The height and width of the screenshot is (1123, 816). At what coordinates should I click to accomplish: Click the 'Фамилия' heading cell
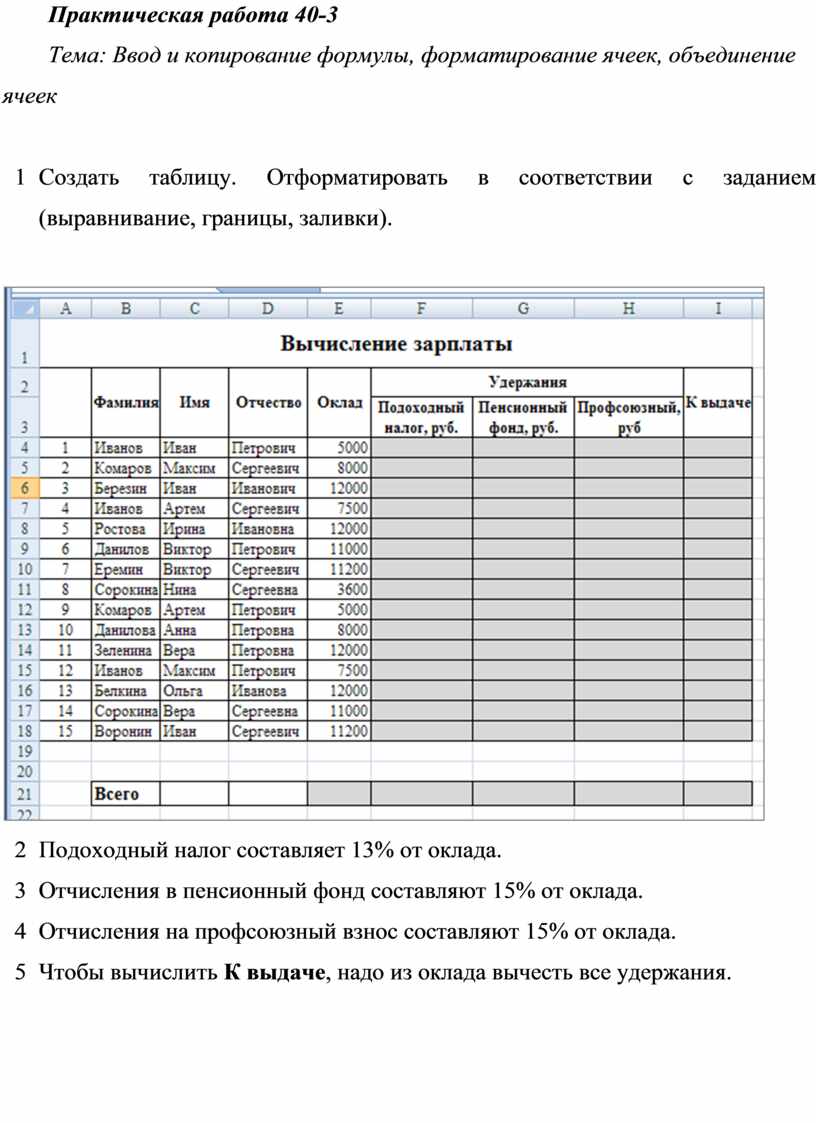pyautogui.click(x=125, y=402)
